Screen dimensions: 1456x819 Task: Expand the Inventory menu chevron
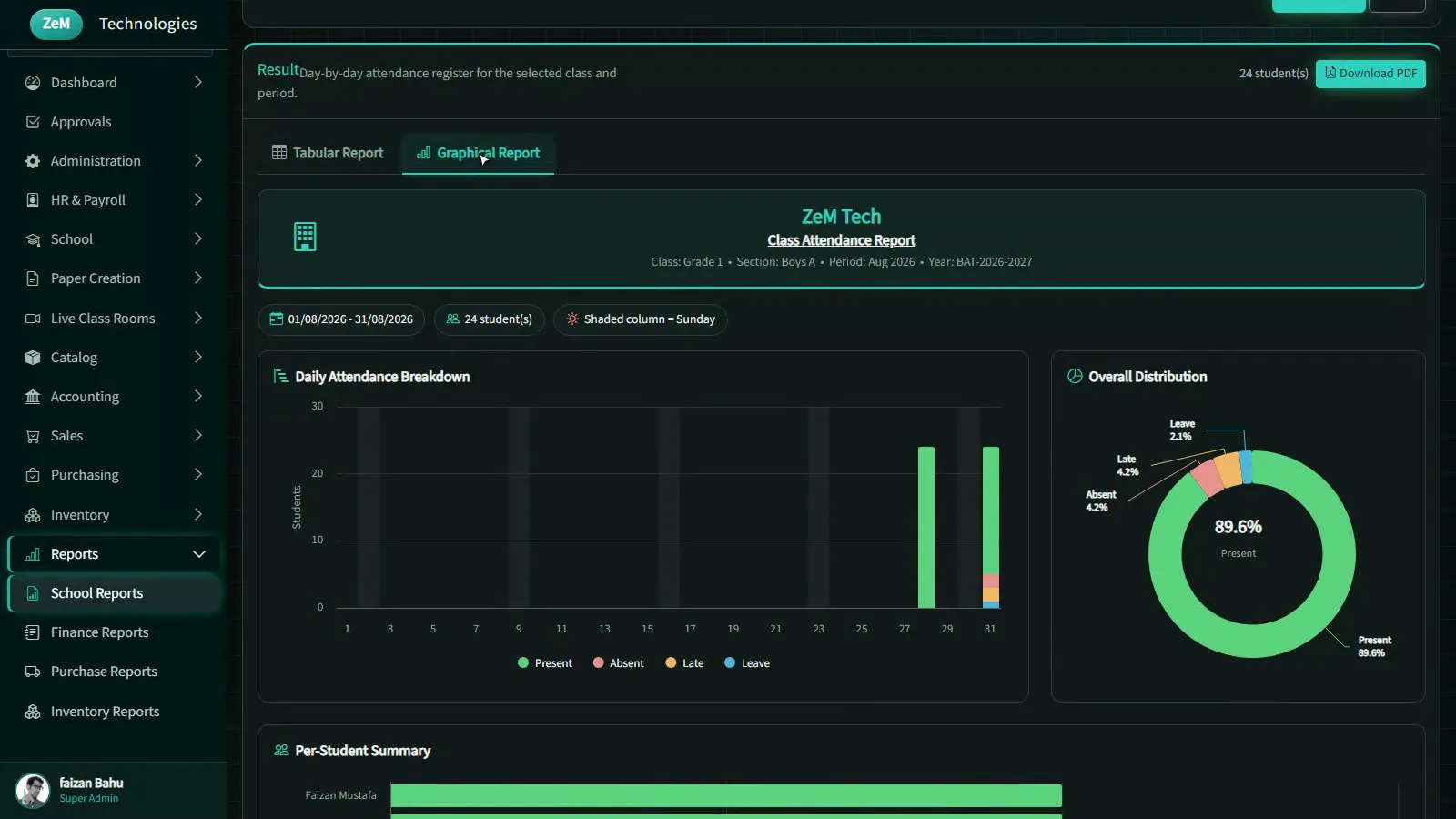click(x=198, y=515)
